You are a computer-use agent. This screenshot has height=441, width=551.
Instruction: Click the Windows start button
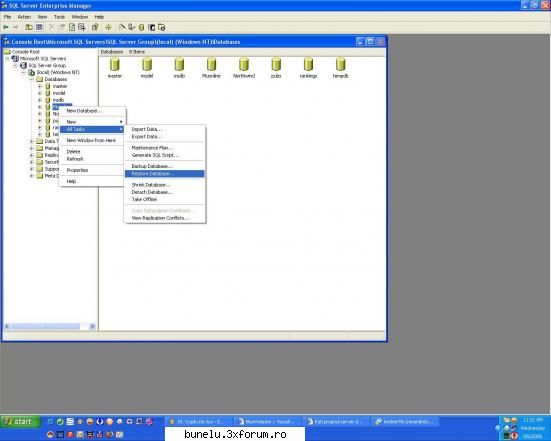click(x=20, y=421)
